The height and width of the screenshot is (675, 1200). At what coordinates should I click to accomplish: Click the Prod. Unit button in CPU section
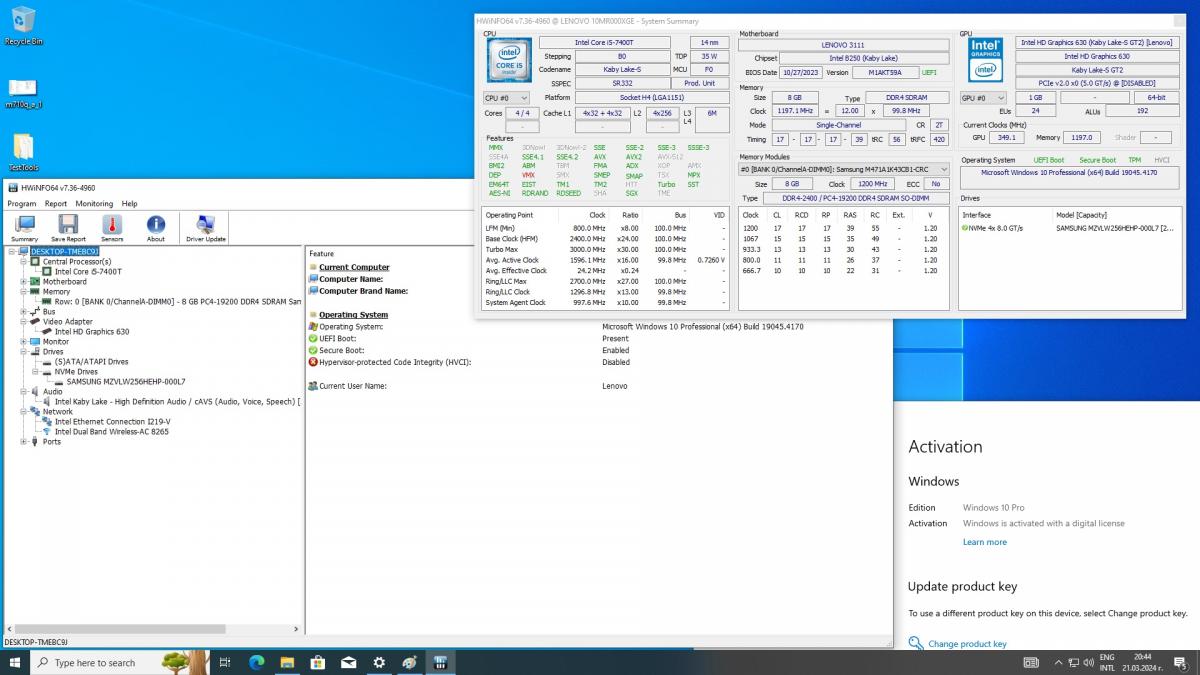pyautogui.click(x=700, y=83)
